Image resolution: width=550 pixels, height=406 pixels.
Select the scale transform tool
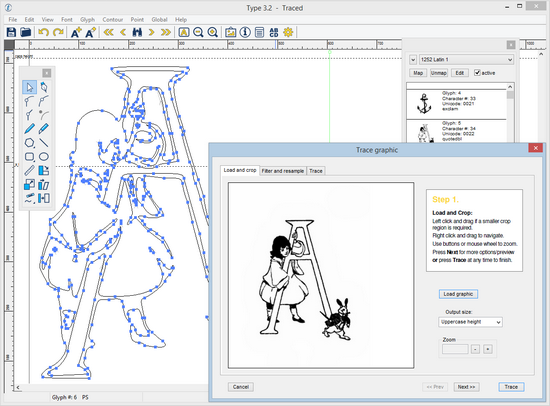coord(29,185)
